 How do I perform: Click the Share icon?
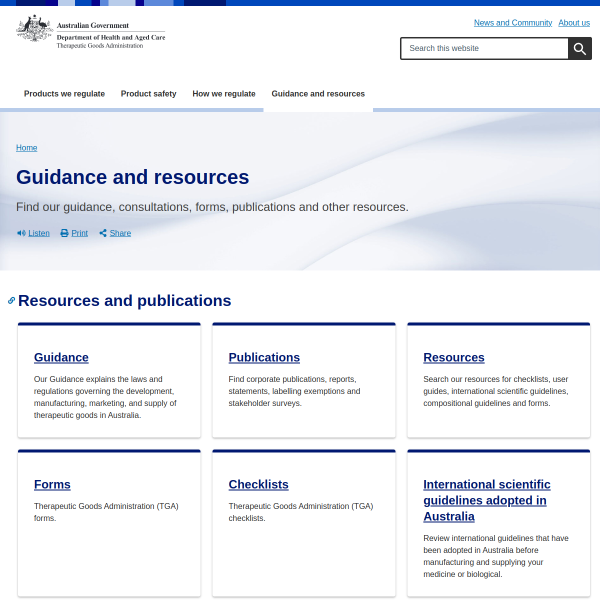click(x=103, y=233)
